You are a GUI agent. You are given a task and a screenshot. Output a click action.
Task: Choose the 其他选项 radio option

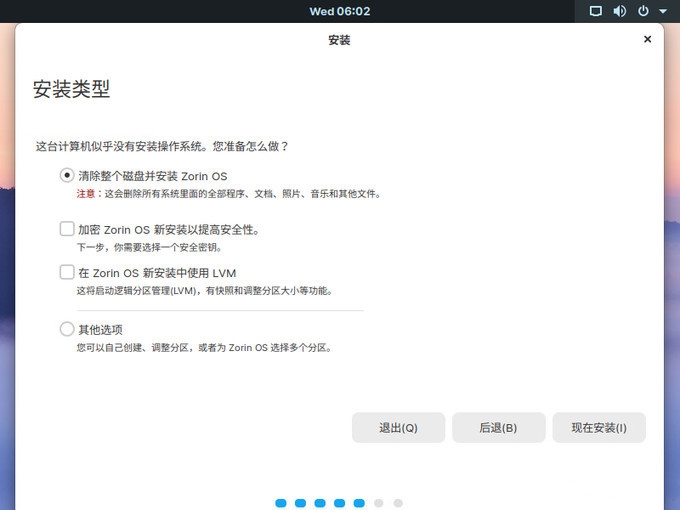67,329
